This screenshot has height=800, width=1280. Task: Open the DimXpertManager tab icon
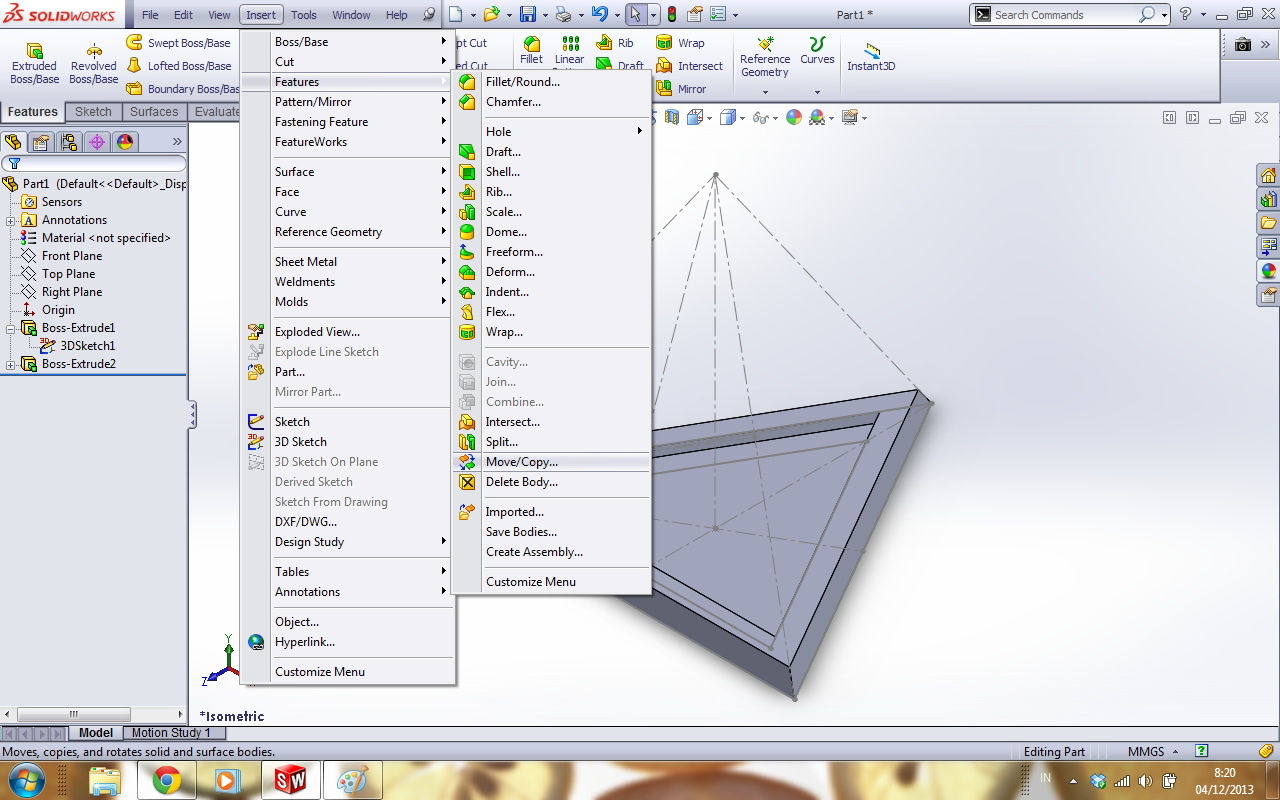tap(97, 142)
